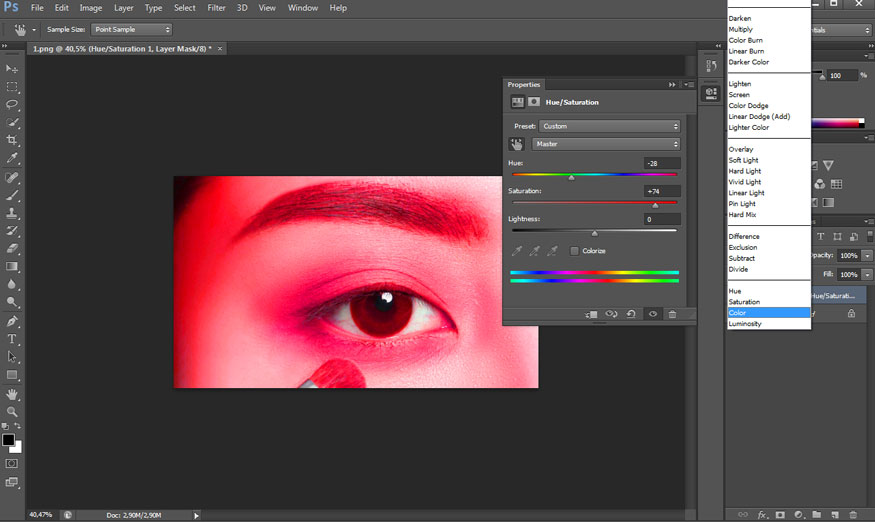Screen dimensions: 875x522
Task: Select the Eyedropper tool
Action: click(12, 158)
